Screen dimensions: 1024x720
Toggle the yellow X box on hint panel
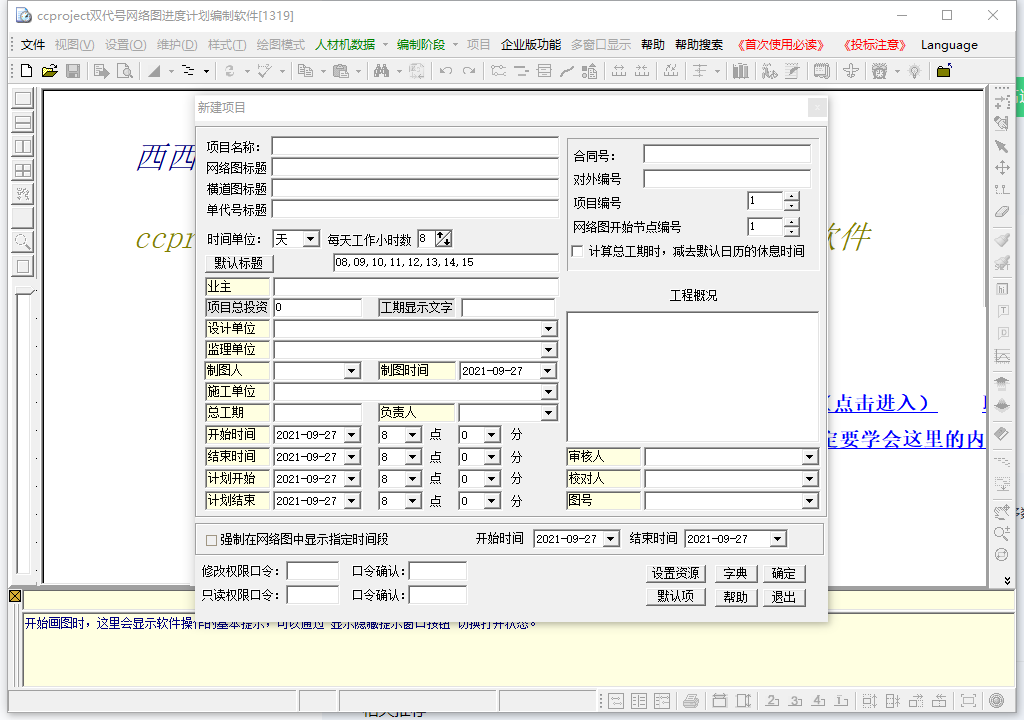pyautogui.click(x=15, y=597)
